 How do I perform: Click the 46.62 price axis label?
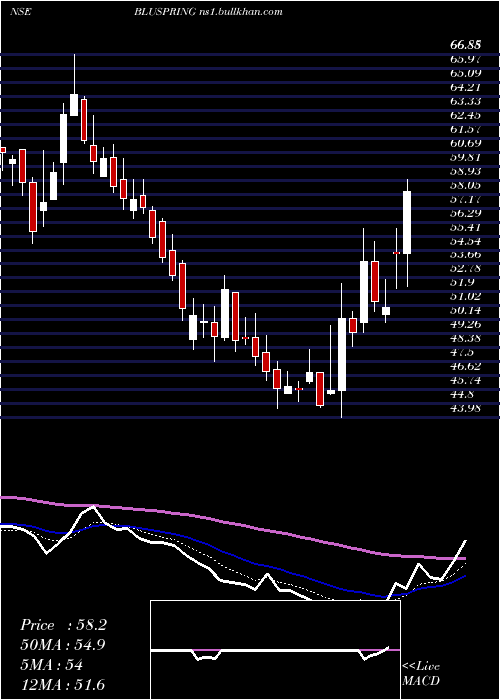click(466, 367)
